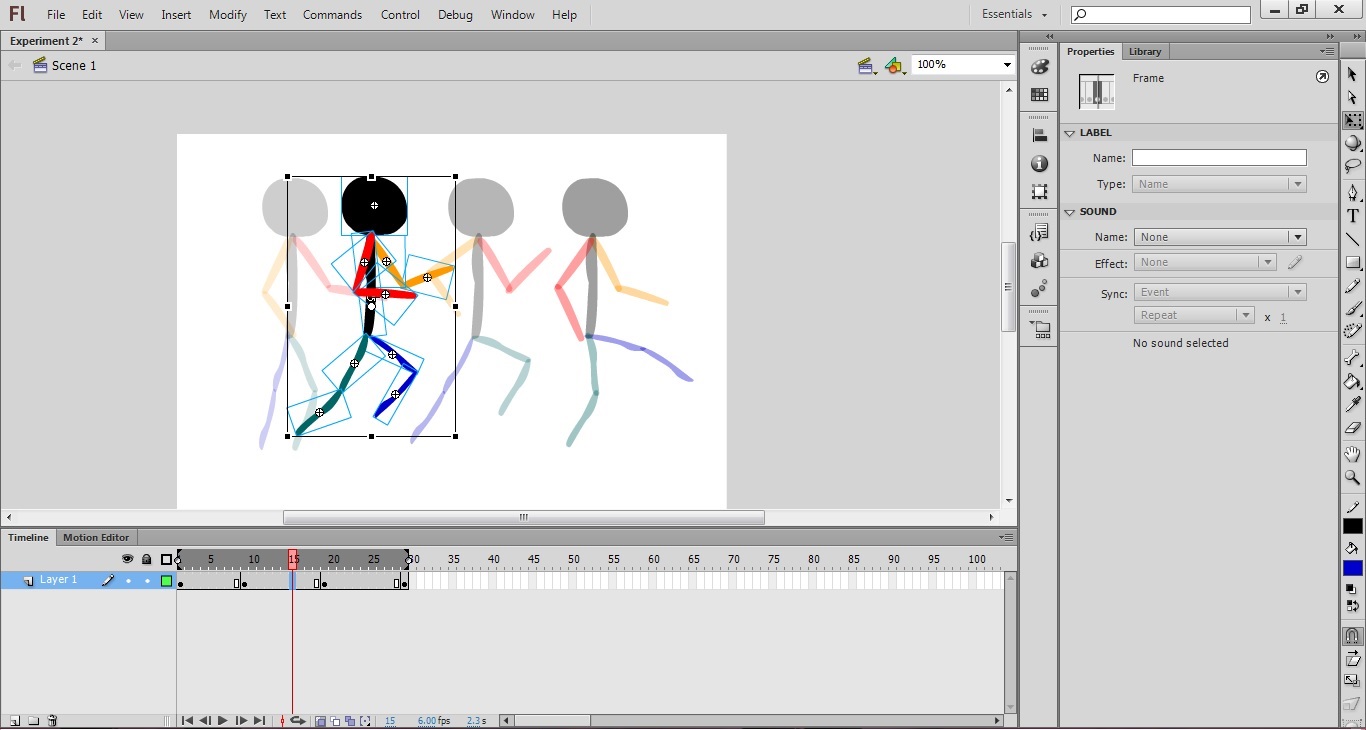Select the Deco tool

point(1352,331)
